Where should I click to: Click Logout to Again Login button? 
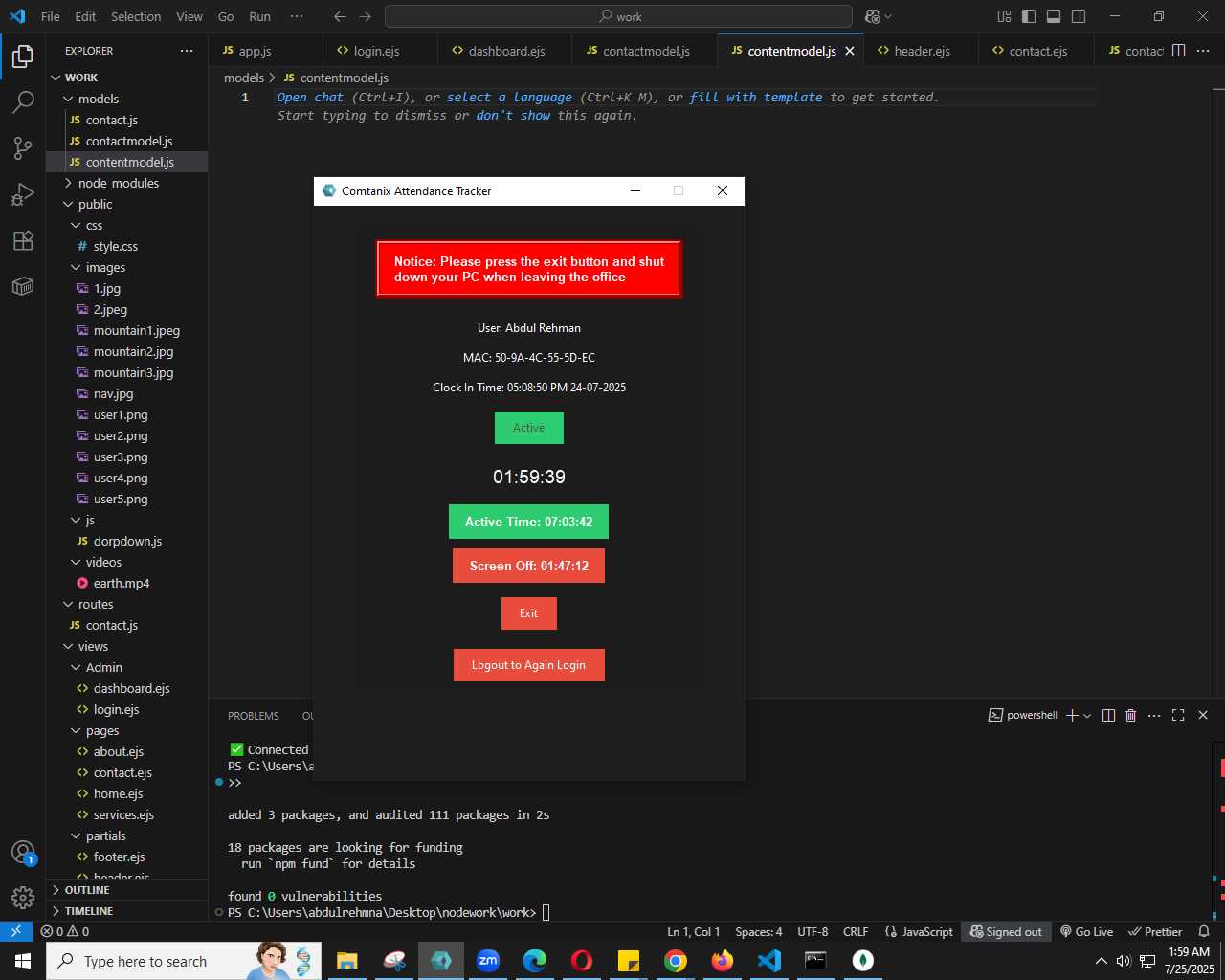(528, 665)
